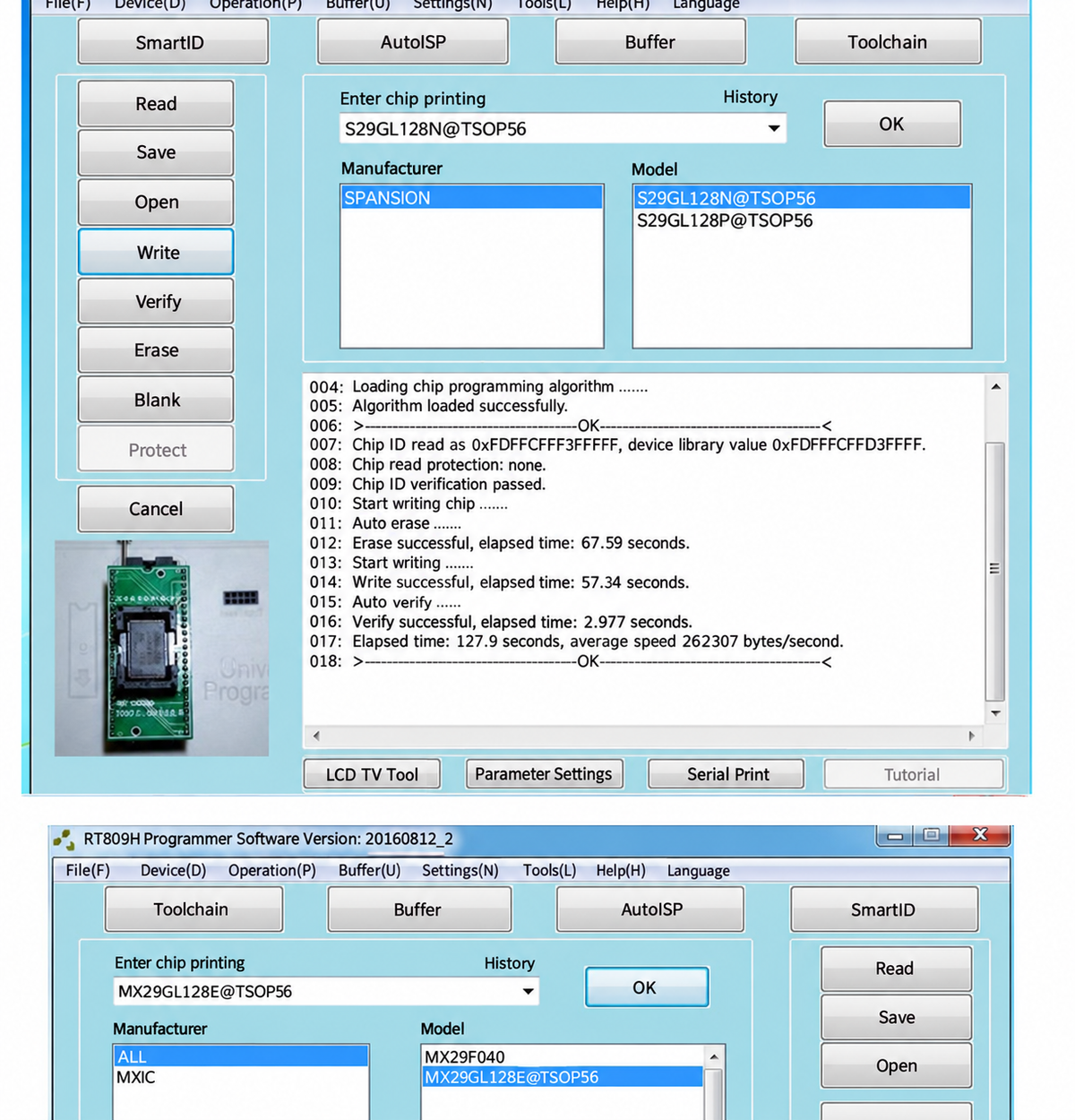The height and width of the screenshot is (1120, 1075).
Task: Click Save button in upper window
Action: (156, 152)
